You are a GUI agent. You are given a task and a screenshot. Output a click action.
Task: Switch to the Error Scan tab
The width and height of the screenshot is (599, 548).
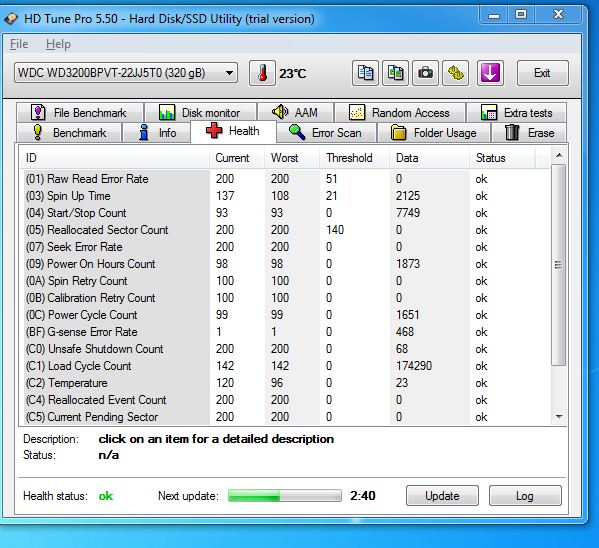[x=327, y=133]
